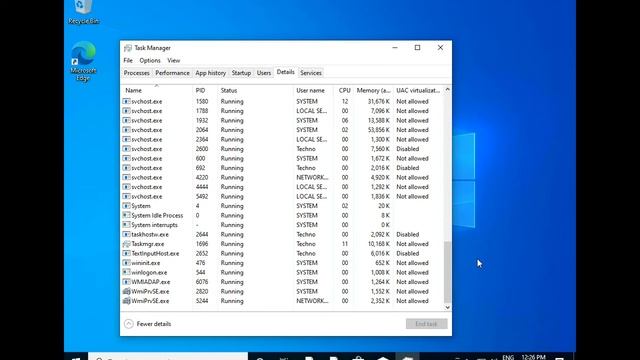The image size is (640, 360).
Task: Switch to the Users tab
Action: (x=264, y=73)
